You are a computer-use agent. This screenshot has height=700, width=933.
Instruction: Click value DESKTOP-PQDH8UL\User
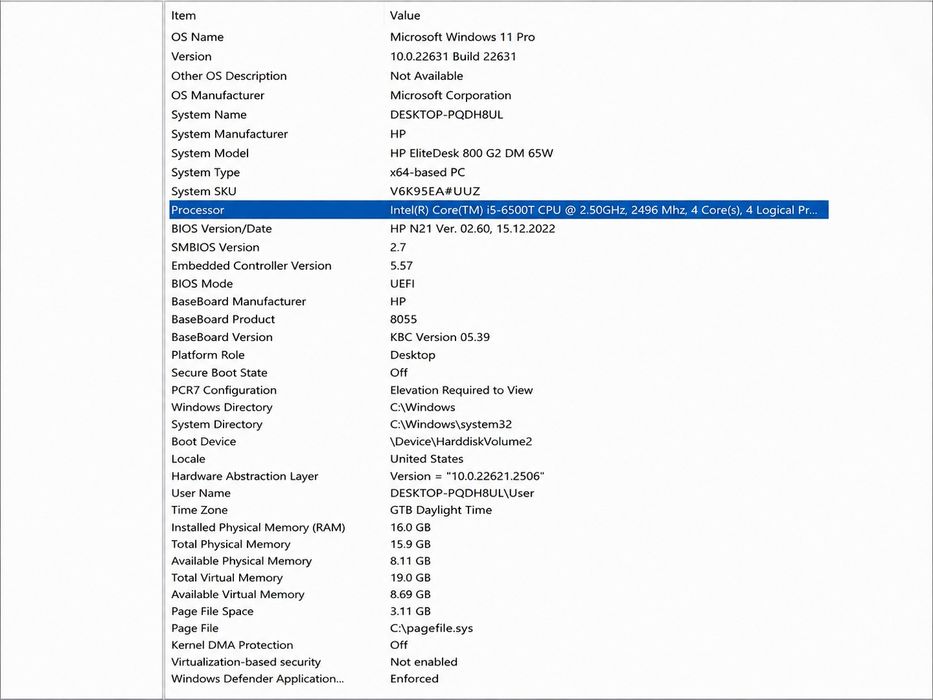pos(462,493)
